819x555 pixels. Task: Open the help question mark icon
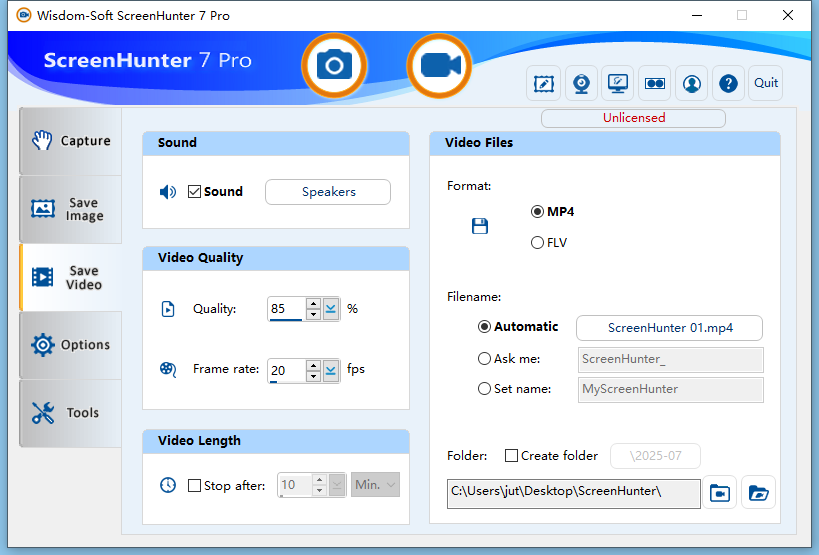pyautogui.click(x=728, y=84)
